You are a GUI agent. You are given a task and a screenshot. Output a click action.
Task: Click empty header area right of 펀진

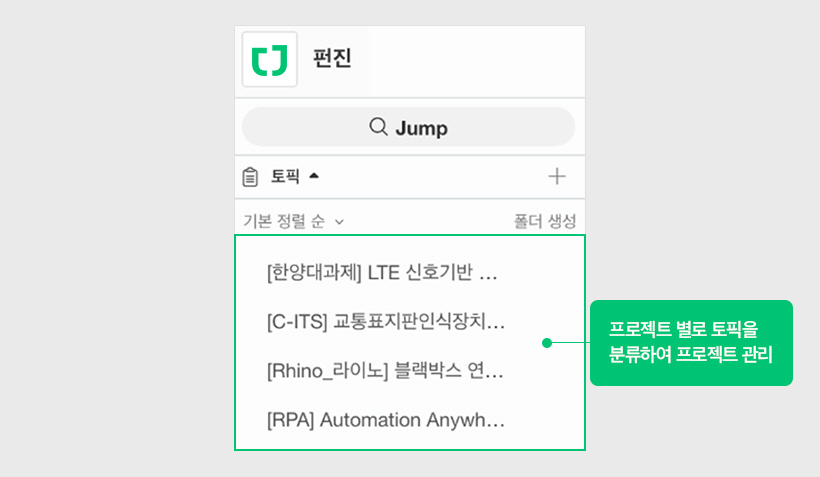click(476, 61)
